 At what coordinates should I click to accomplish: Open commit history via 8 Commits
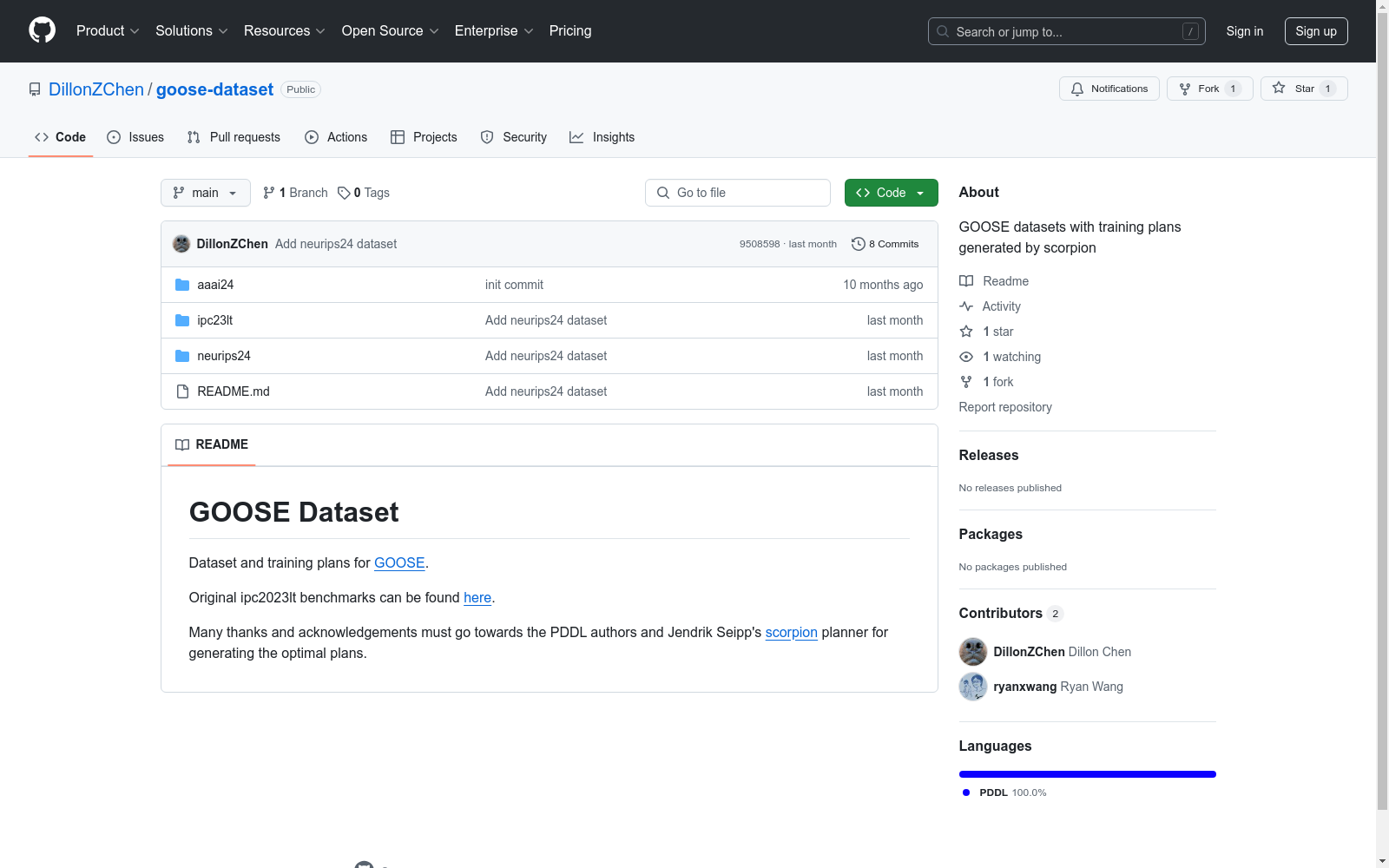click(x=885, y=244)
